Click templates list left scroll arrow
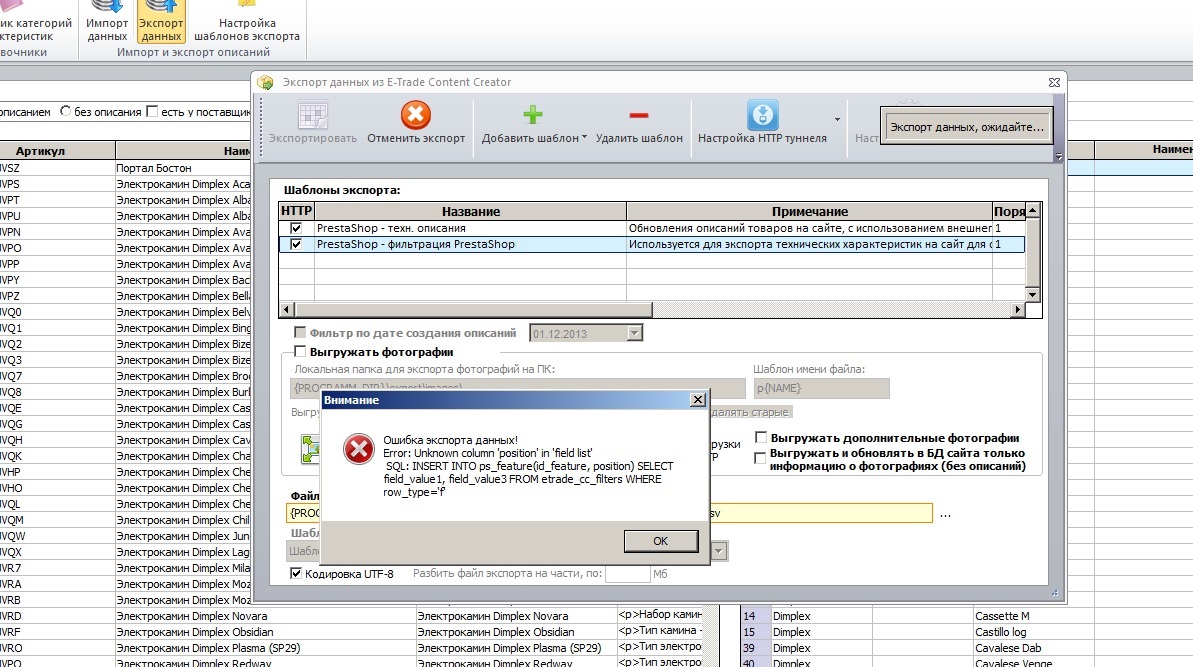Screen dimensions: 1193x667 pyautogui.click(x=287, y=310)
